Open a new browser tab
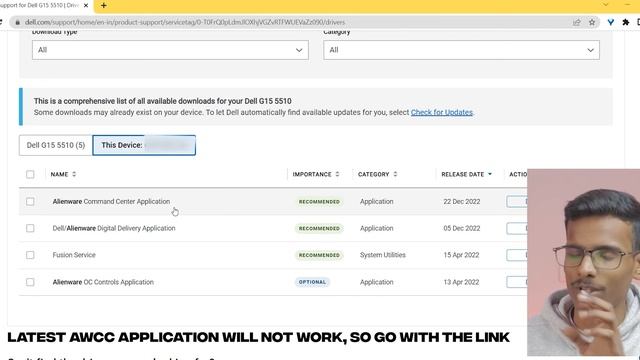640x360 pixels. click(104, 6)
